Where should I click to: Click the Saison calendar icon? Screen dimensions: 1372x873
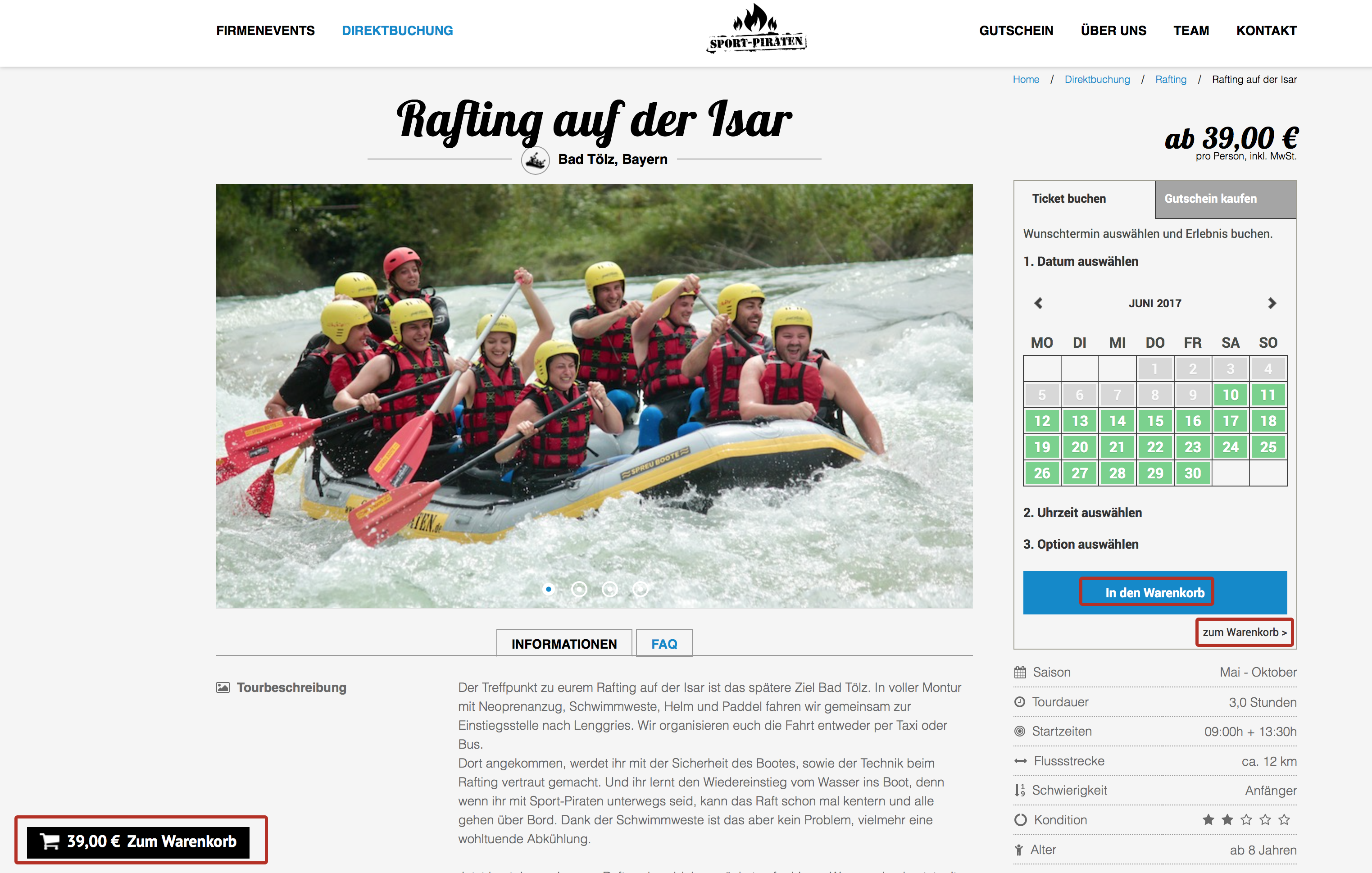tap(1020, 672)
